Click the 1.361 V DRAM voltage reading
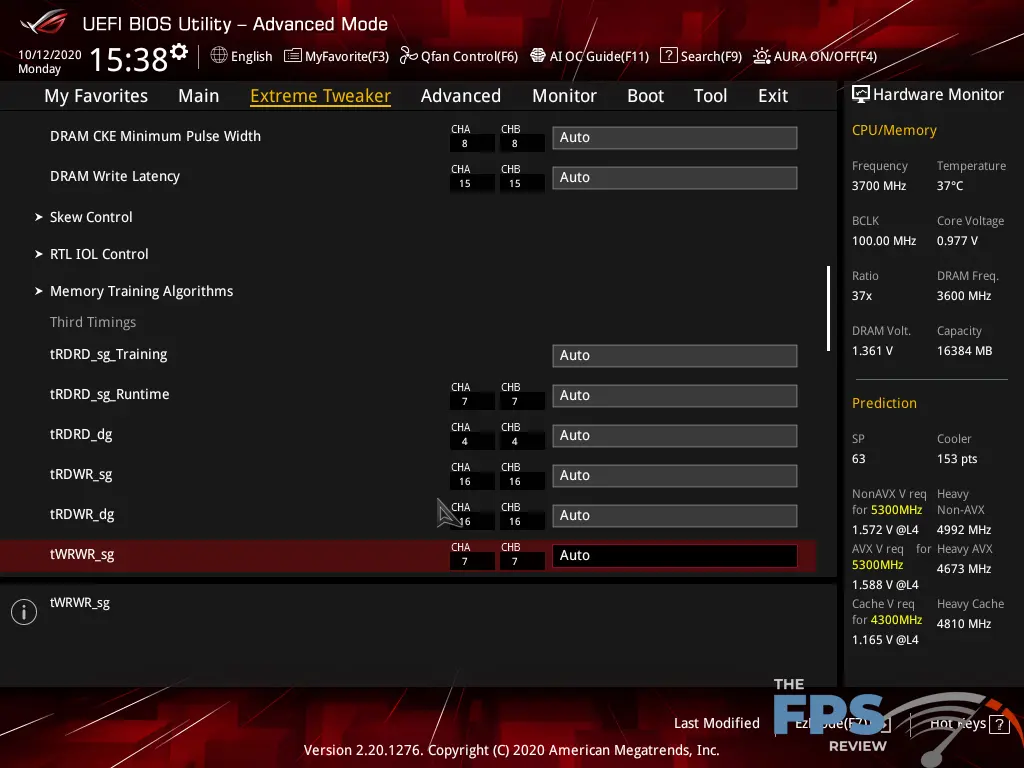The width and height of the screenshot is (1024, 768). 872,351
